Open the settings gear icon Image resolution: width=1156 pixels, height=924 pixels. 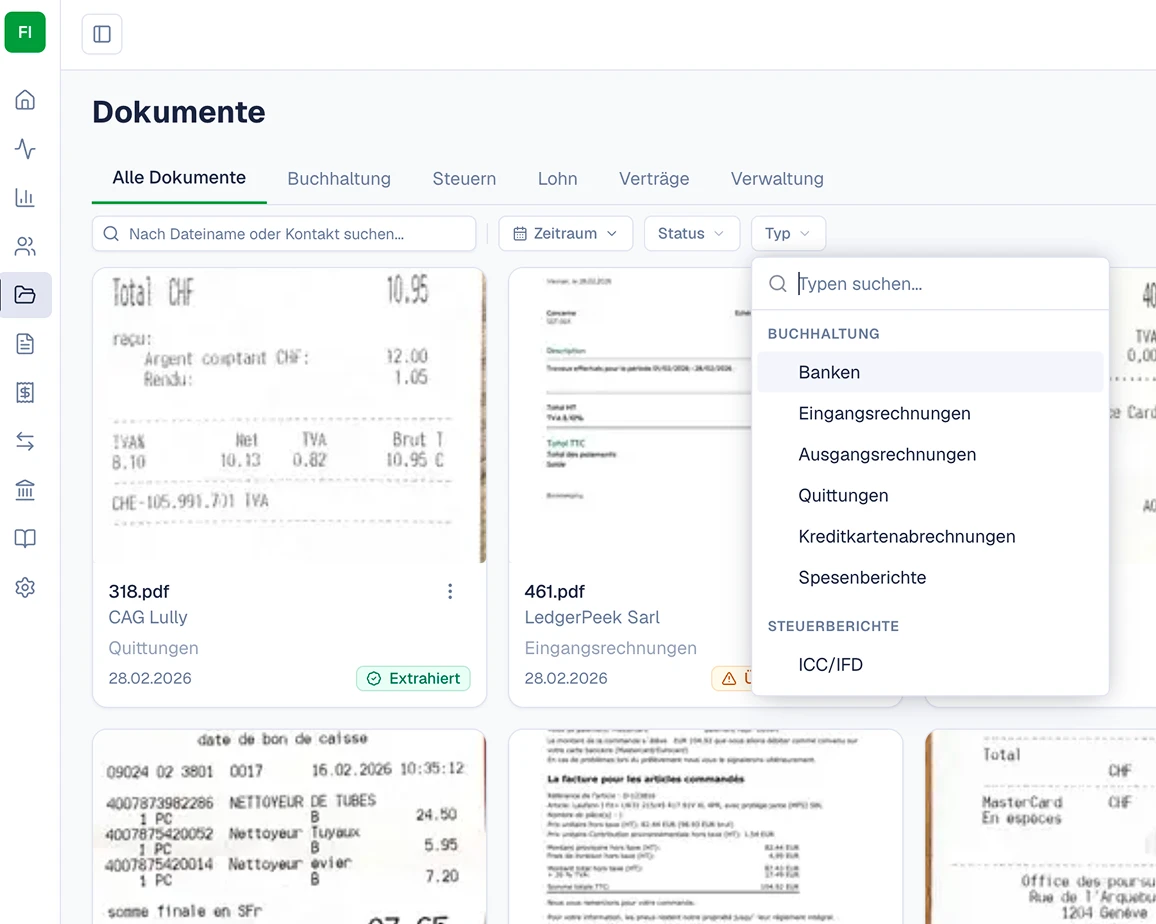(25, 588)
